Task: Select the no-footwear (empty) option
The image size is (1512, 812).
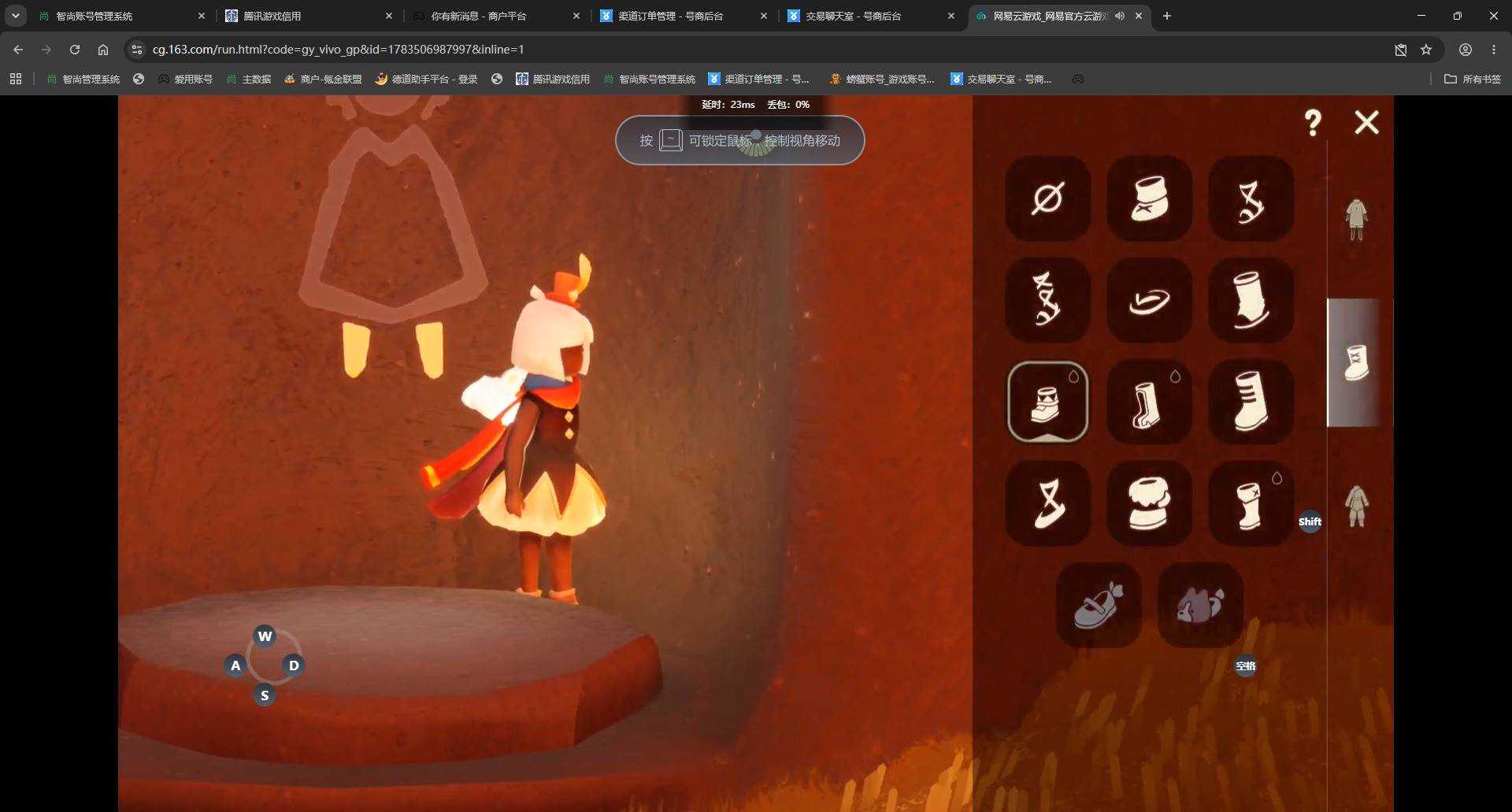Action: click(x=1047, y=198)
